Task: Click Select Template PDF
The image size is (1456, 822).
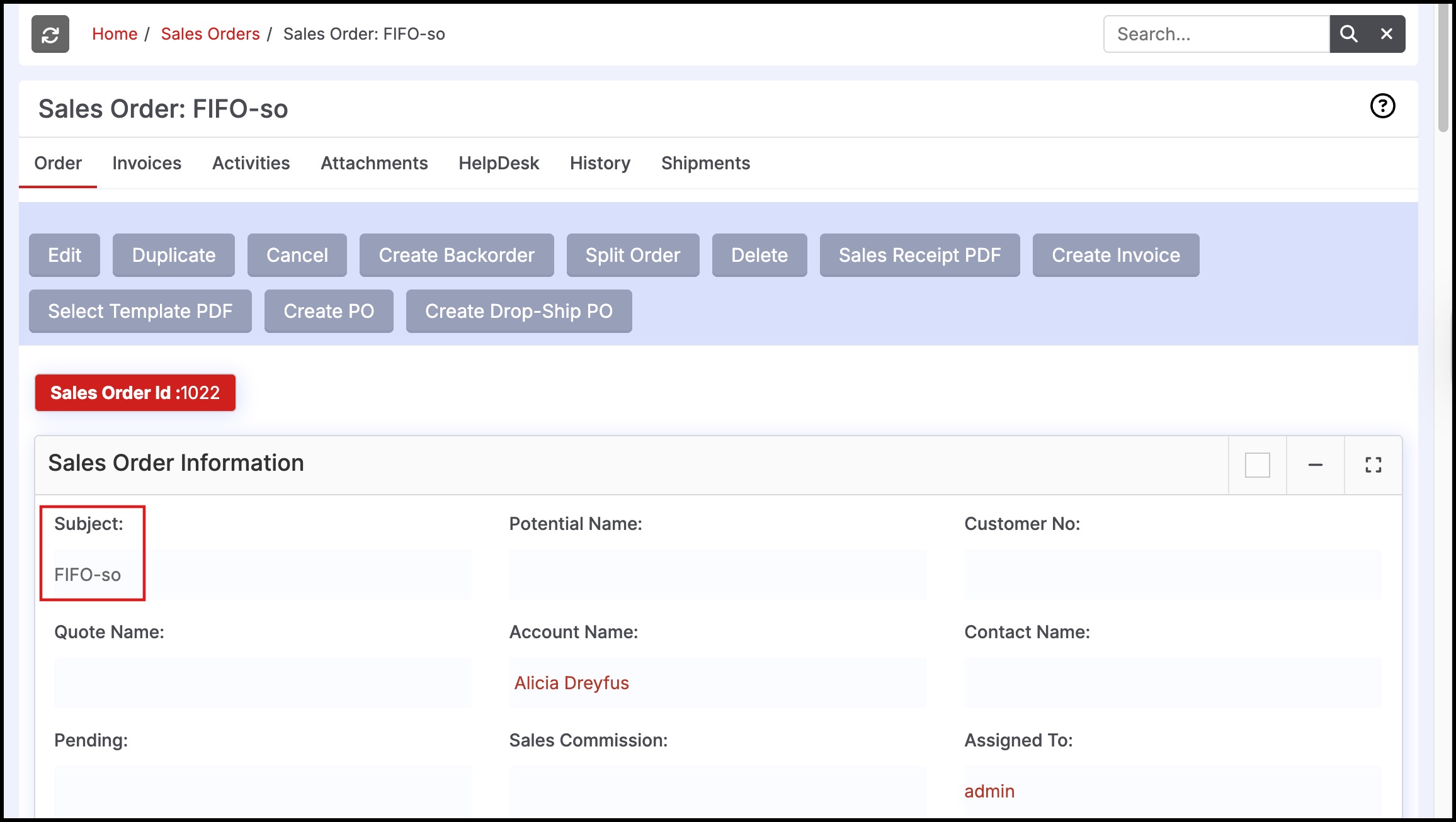Action: 140,311
